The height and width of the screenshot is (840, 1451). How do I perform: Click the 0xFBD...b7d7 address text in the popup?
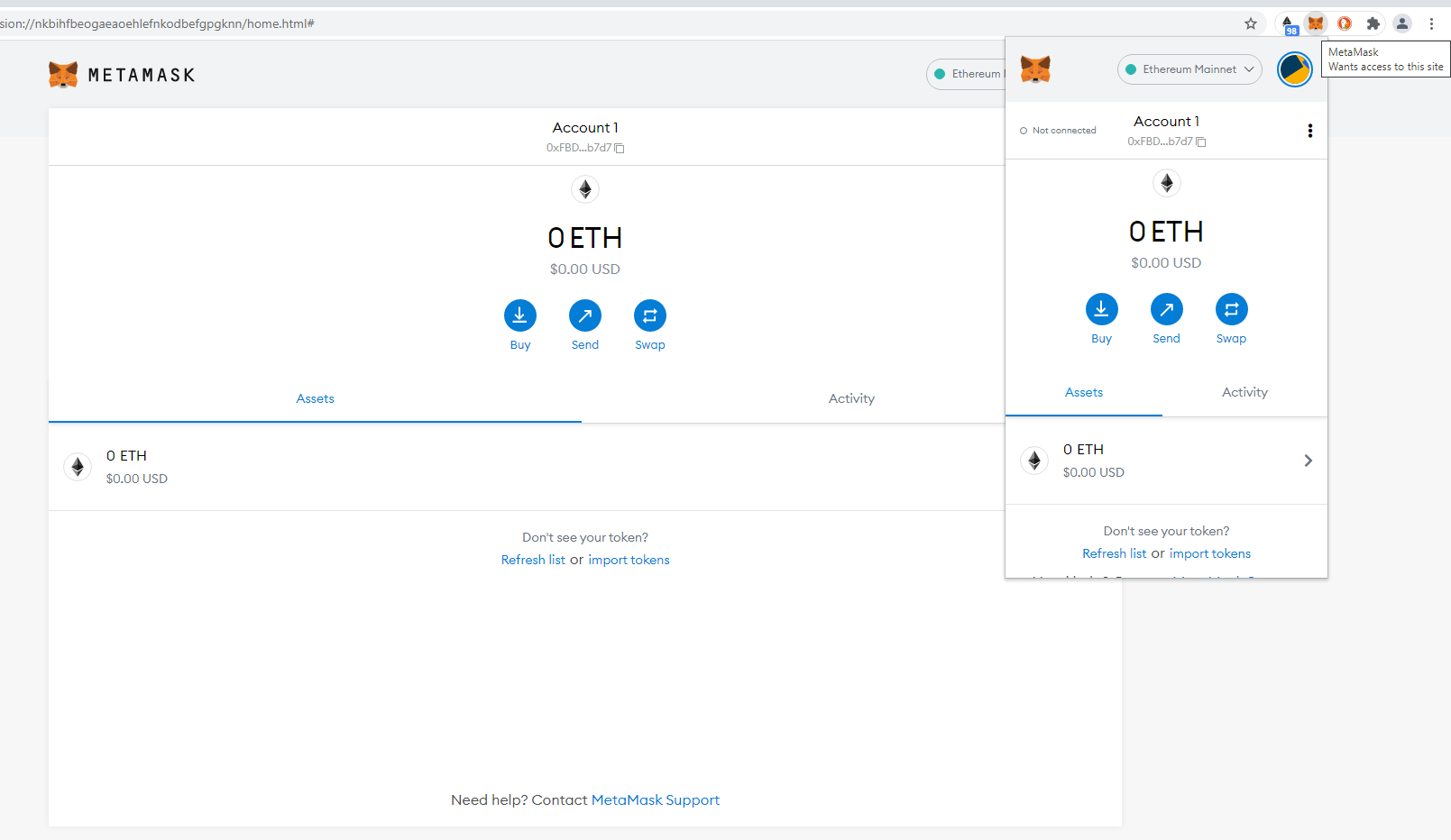pyautogui.click(x=1160, y=142)
